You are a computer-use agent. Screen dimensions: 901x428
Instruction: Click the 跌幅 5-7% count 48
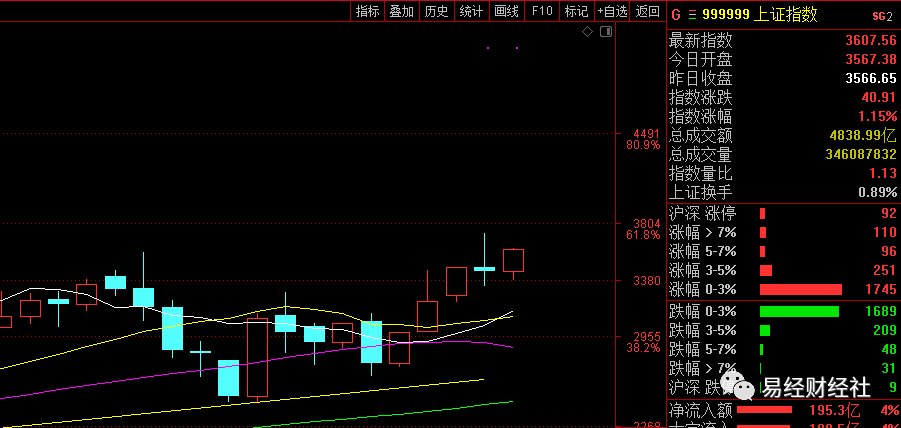888,349
